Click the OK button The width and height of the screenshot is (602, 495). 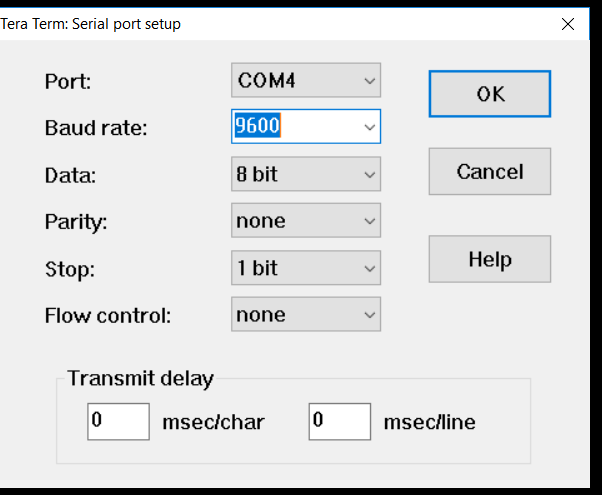(x=490, y=93)
